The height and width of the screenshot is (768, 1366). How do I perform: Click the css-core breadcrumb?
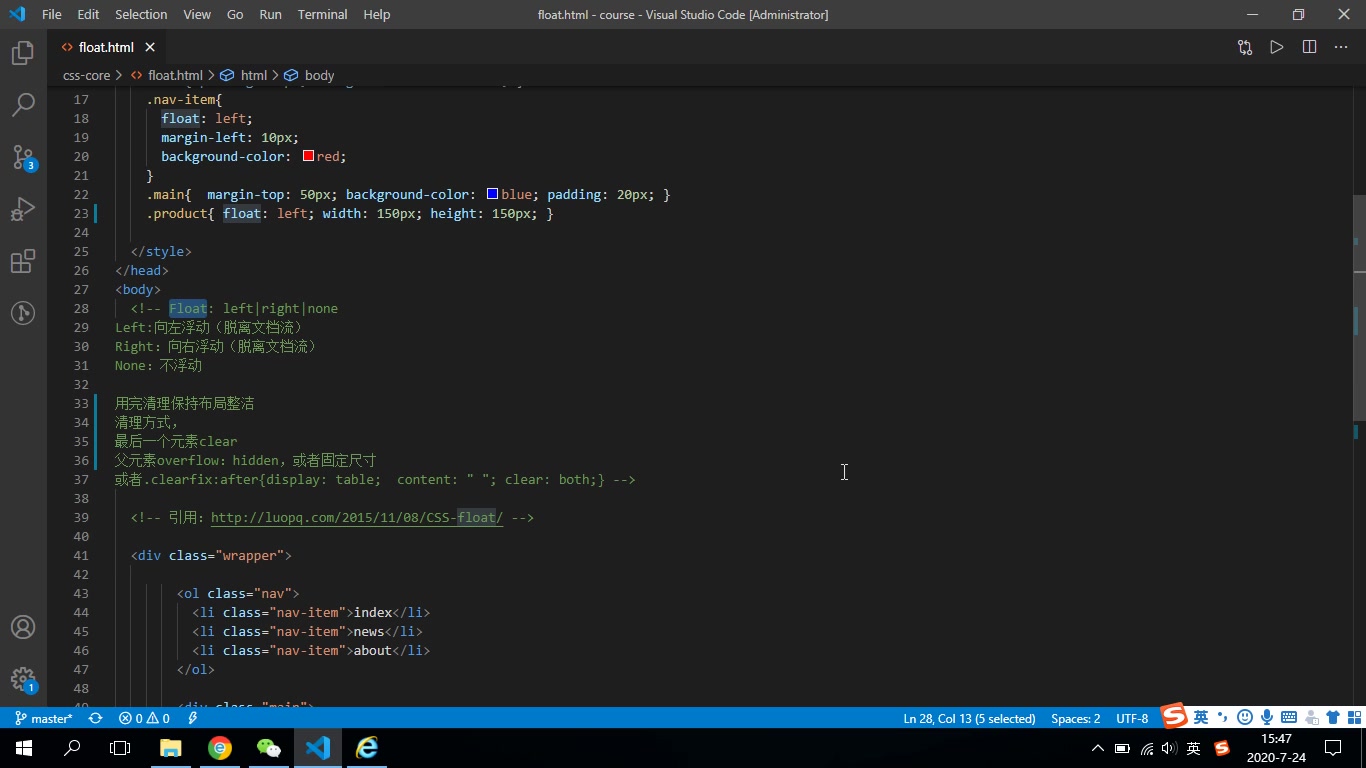(86, 75)
